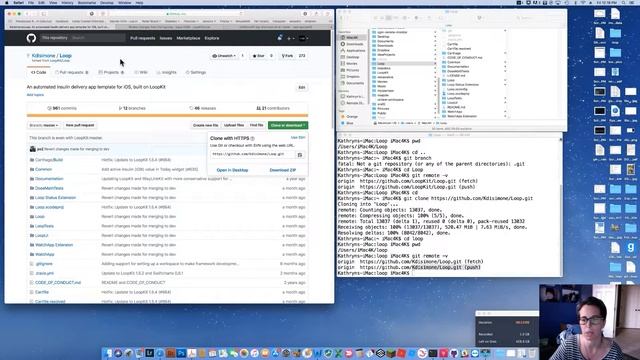Expand Carthage folder arrow in Finder
Viewport: 640px width, 360px height.
(505, 53)
